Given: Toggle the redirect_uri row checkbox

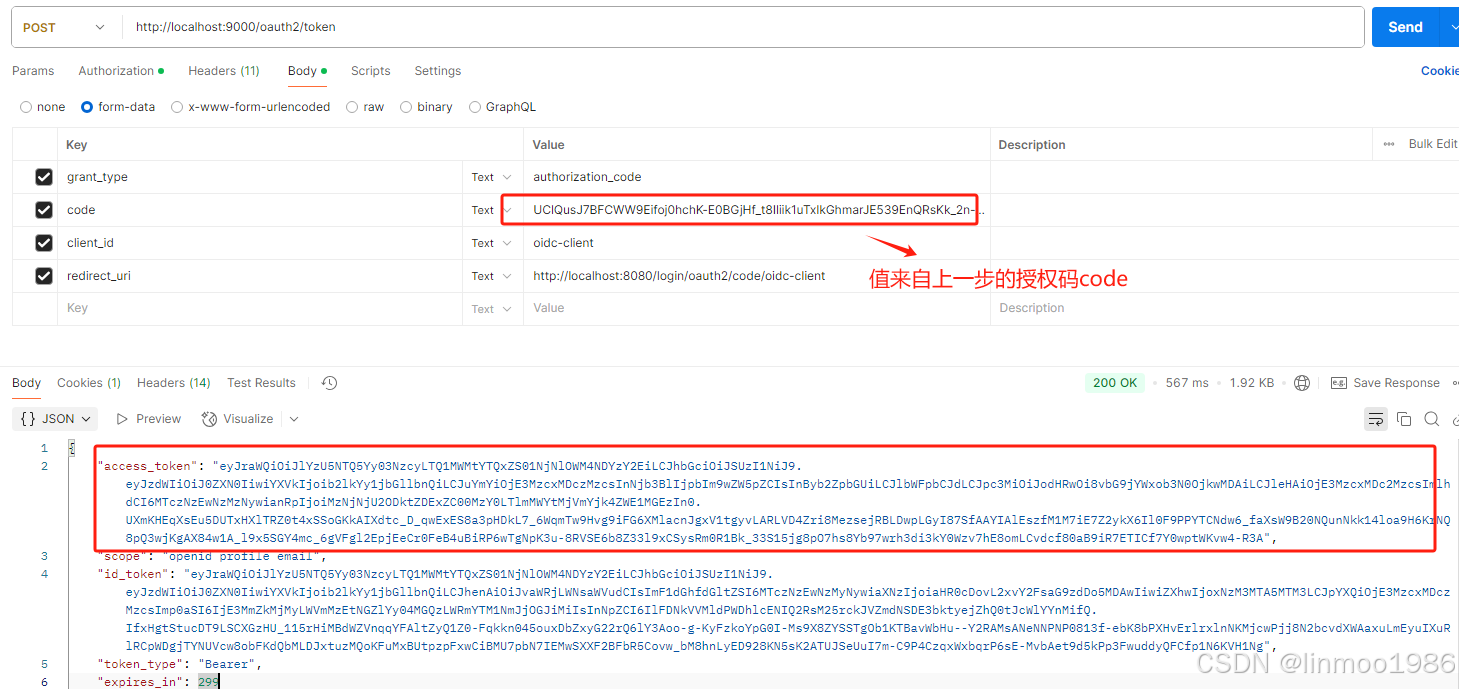Looking at the screenshot, I should (44, 276).
